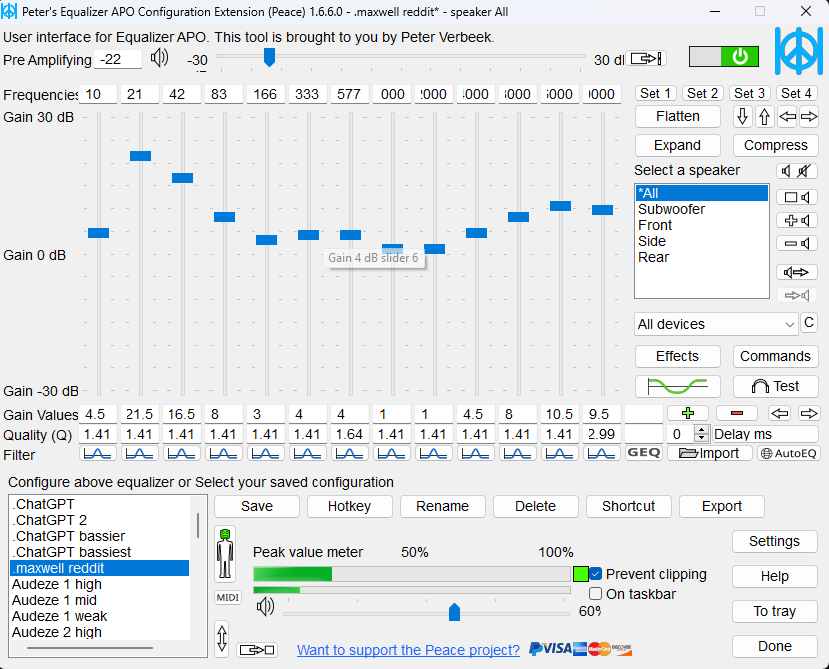Screen dimensions: 829x669
Task: Click the arrow-to-square icon near the support link
Action: [x=257, y=650]
